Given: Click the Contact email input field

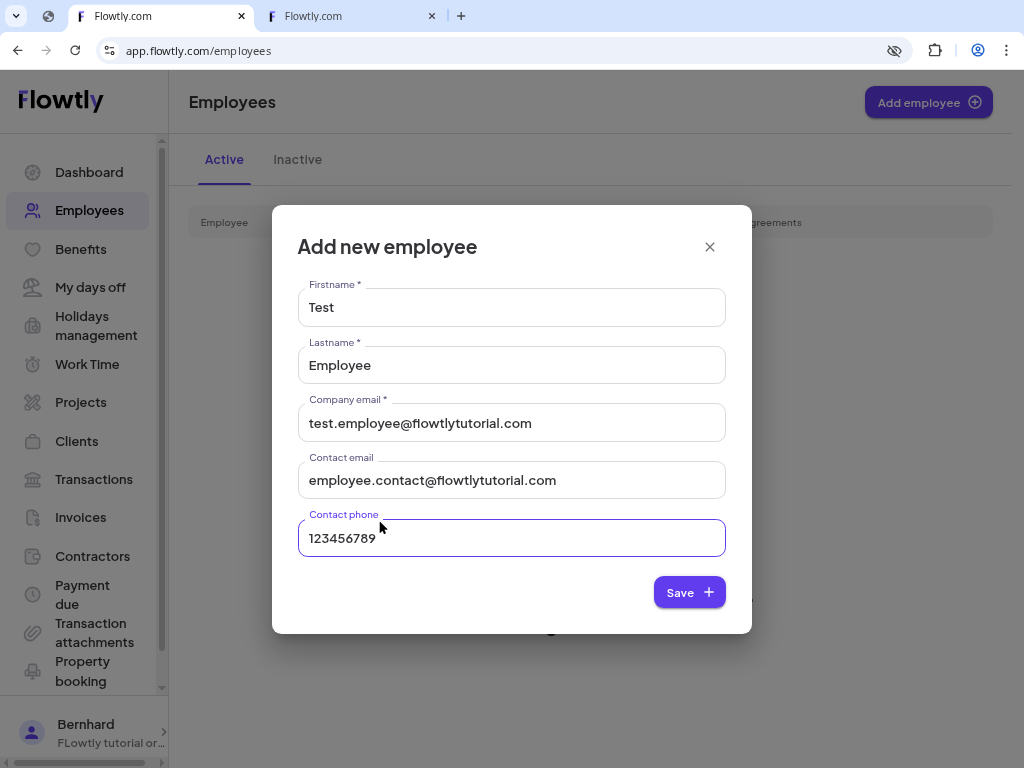Looking at the screenshot, I should click(511, 480).
